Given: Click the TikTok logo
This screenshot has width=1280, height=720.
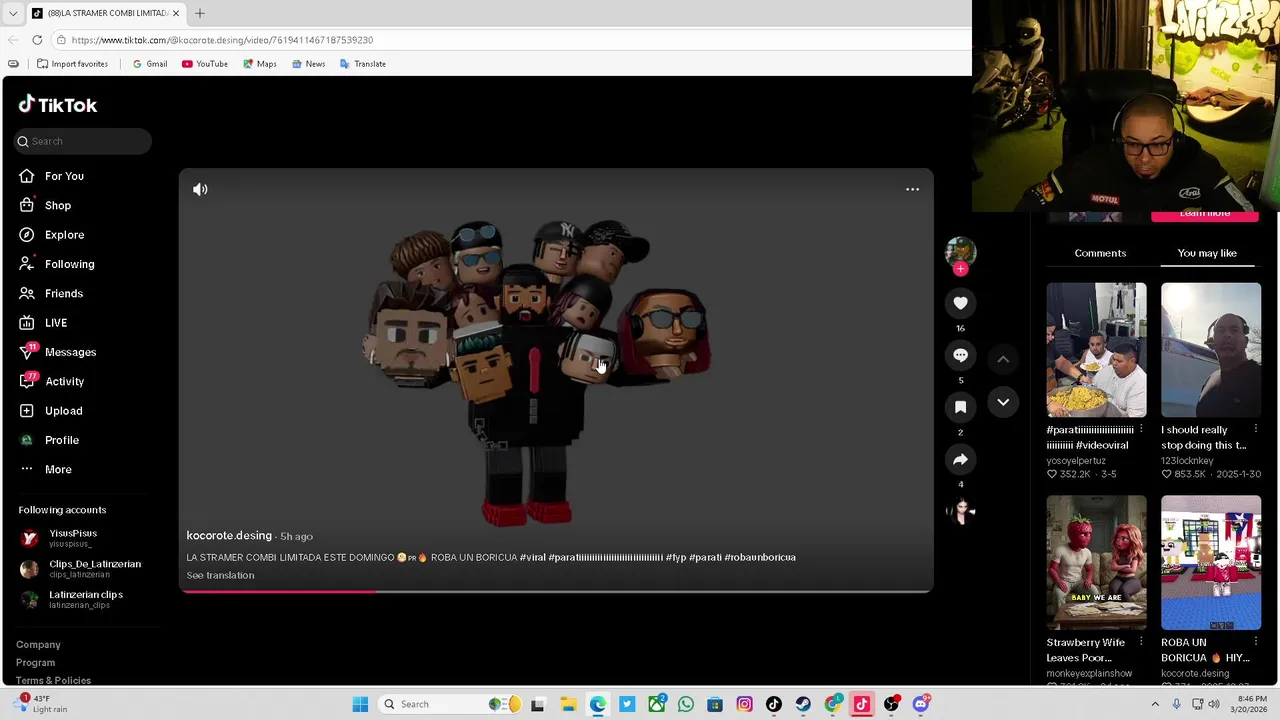Looking at the screenshot, I should 57,105.
